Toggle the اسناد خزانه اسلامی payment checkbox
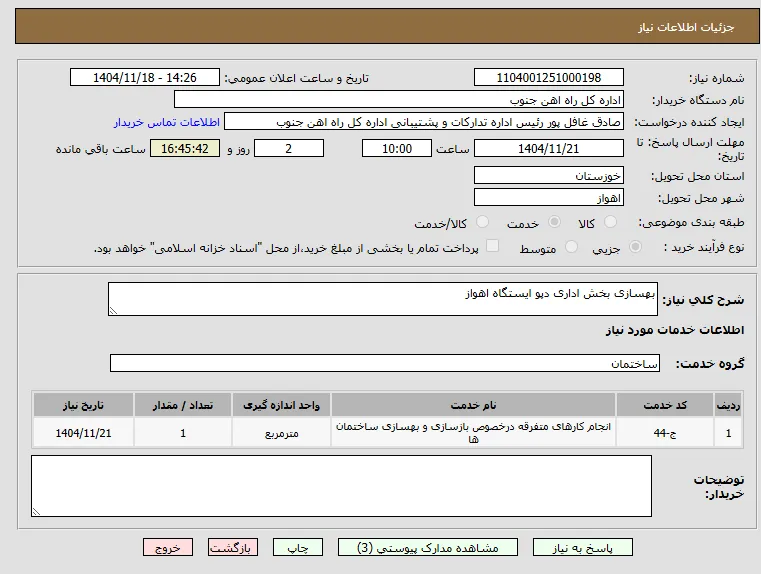This screenshot has width=761, height=574. point(492,246)
